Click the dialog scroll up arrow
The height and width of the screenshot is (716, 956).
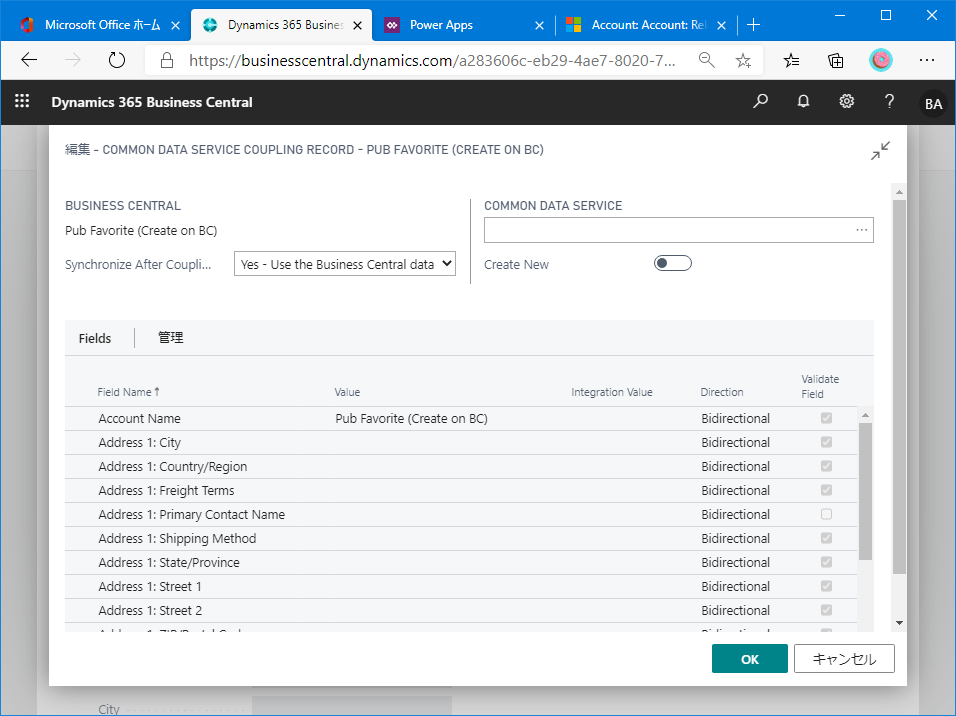[x=899, y=192]
